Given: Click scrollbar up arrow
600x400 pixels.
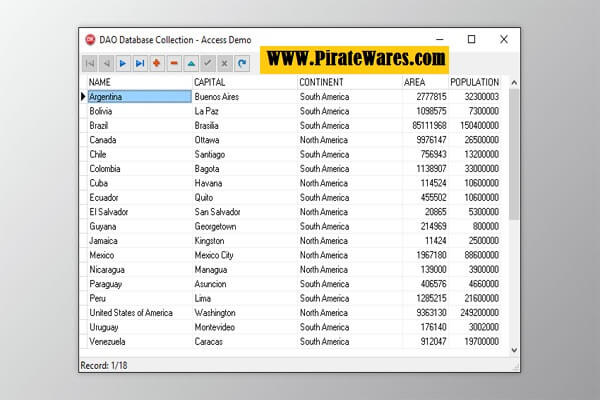Looking at the screenshot, I should tap(514, 82).
